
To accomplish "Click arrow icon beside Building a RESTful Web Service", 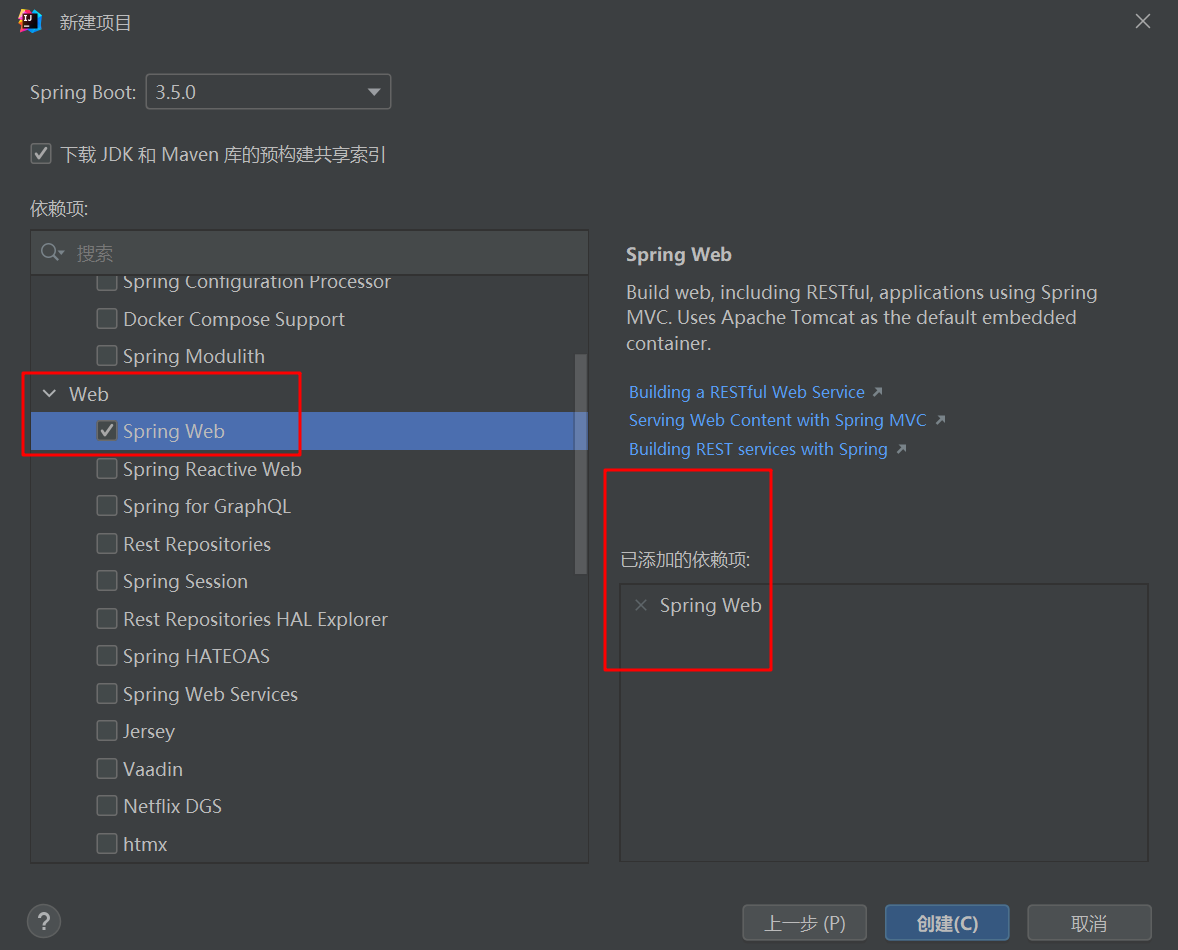I will pos(877,392).
